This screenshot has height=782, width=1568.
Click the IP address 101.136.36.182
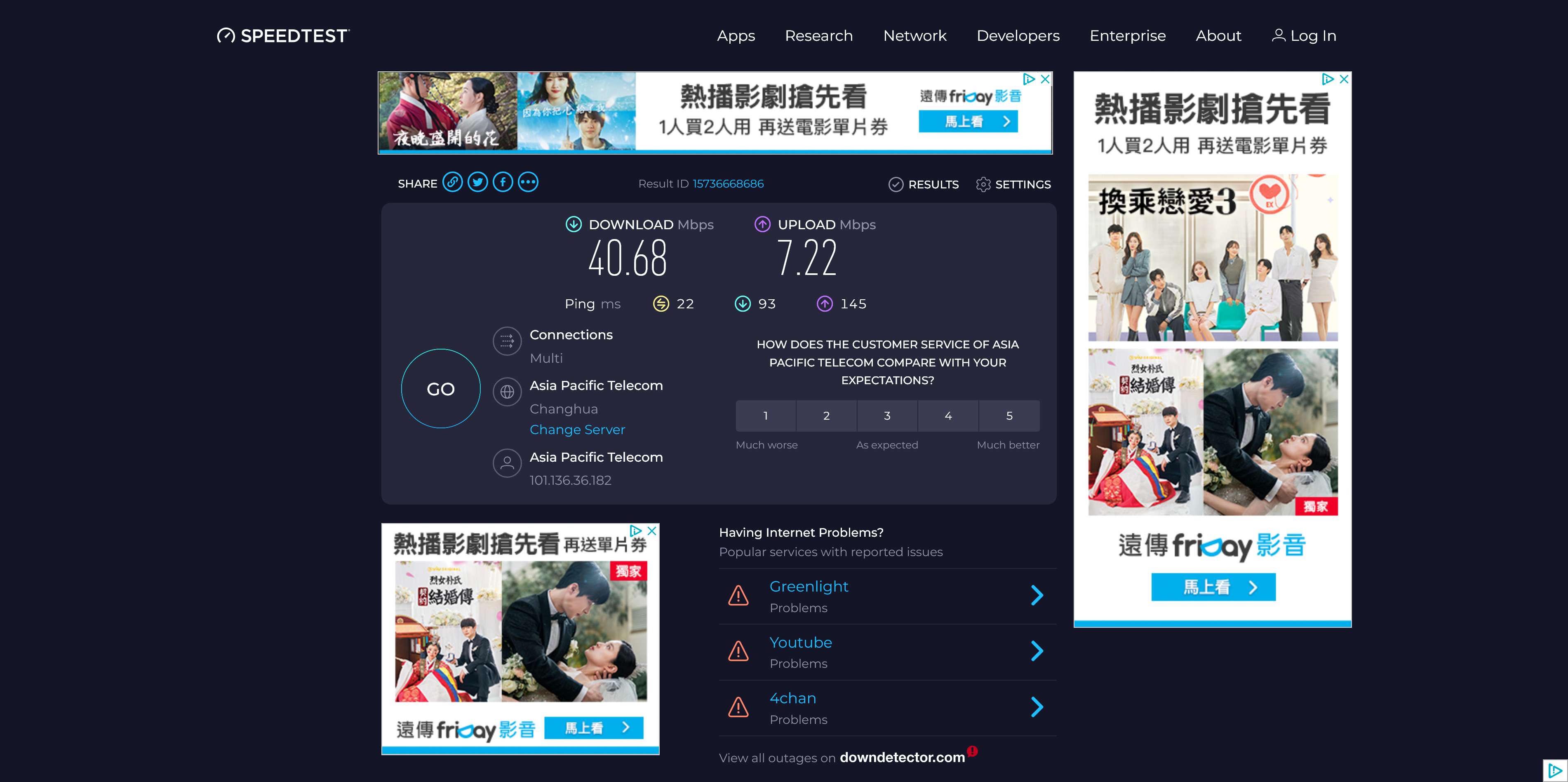pos(570,481)
